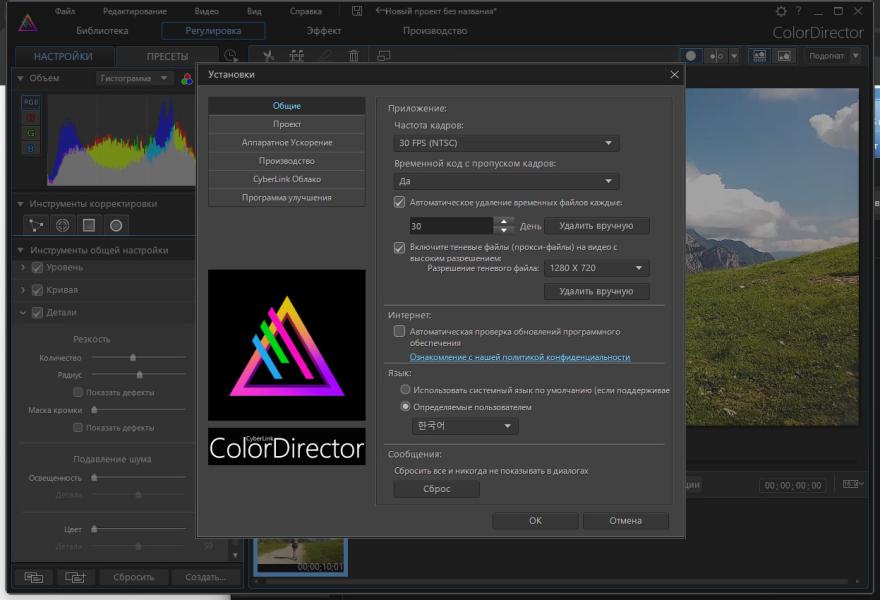Toggle Показать дефекты under Маска кромки
The image size is (880, 600).
pyautogui.click(x=77, y=428)
